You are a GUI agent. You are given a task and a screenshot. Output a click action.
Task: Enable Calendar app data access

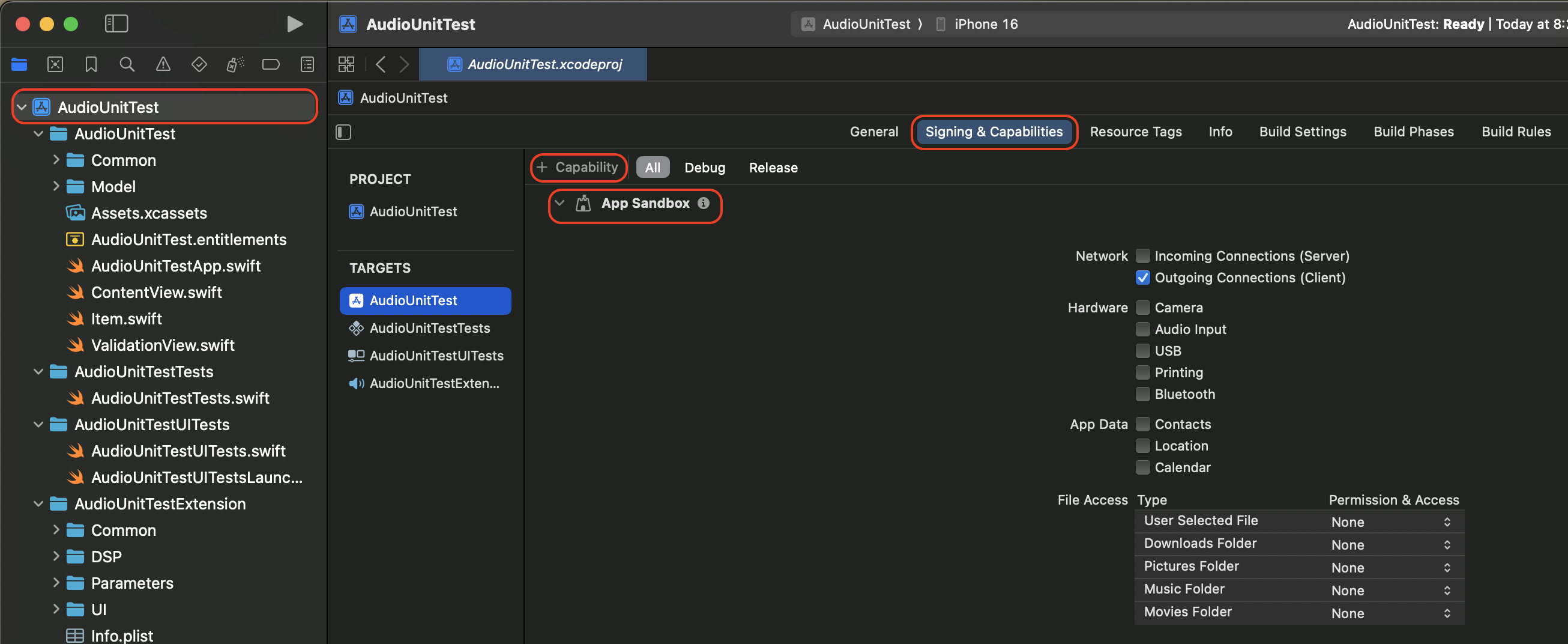(1143, 467)
